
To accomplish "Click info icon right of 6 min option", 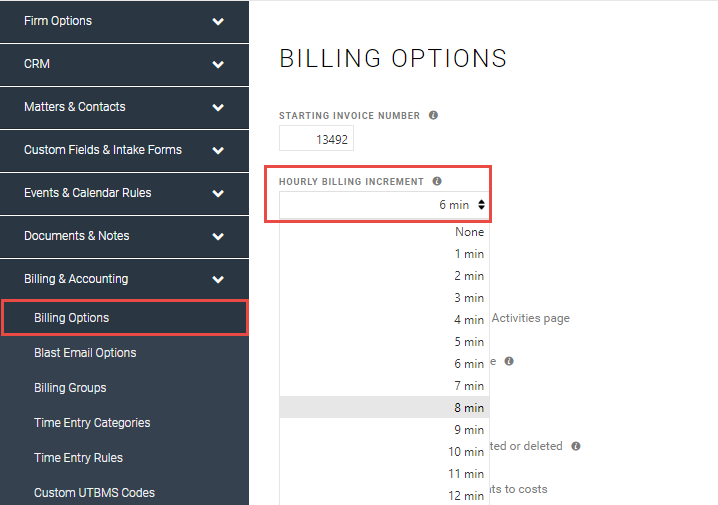I will (x=509, y=361).
